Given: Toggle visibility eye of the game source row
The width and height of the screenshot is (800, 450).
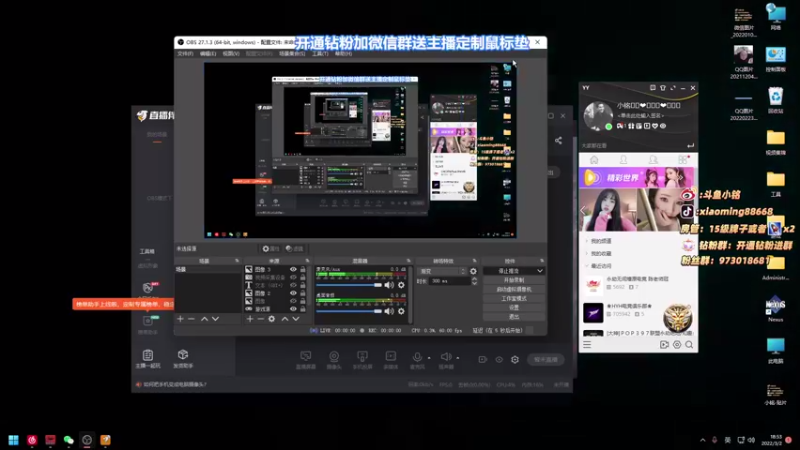Looking at the screenshot, I should pyautogui.click(x=293, y=309).
